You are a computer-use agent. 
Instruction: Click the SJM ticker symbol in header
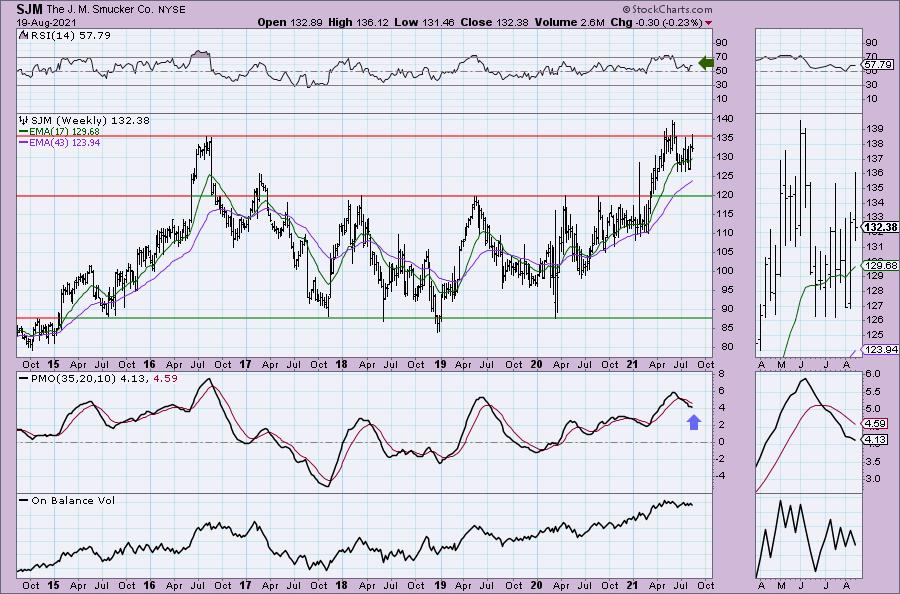pos(30,9)
